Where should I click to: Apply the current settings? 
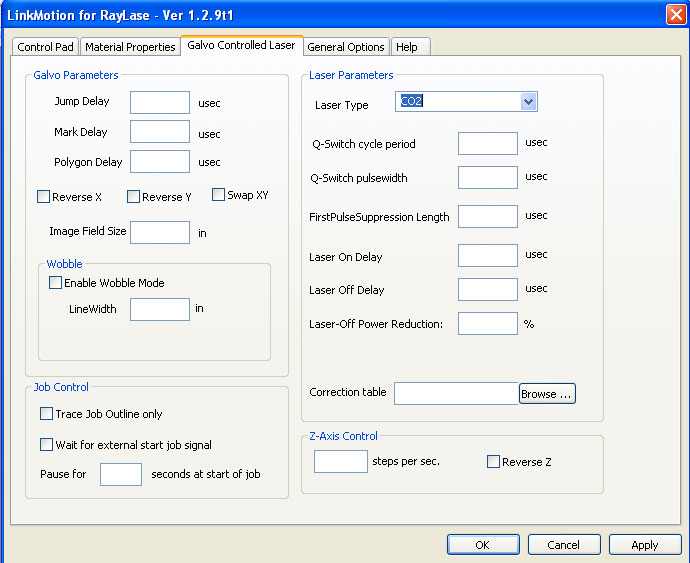pos(645,545)
